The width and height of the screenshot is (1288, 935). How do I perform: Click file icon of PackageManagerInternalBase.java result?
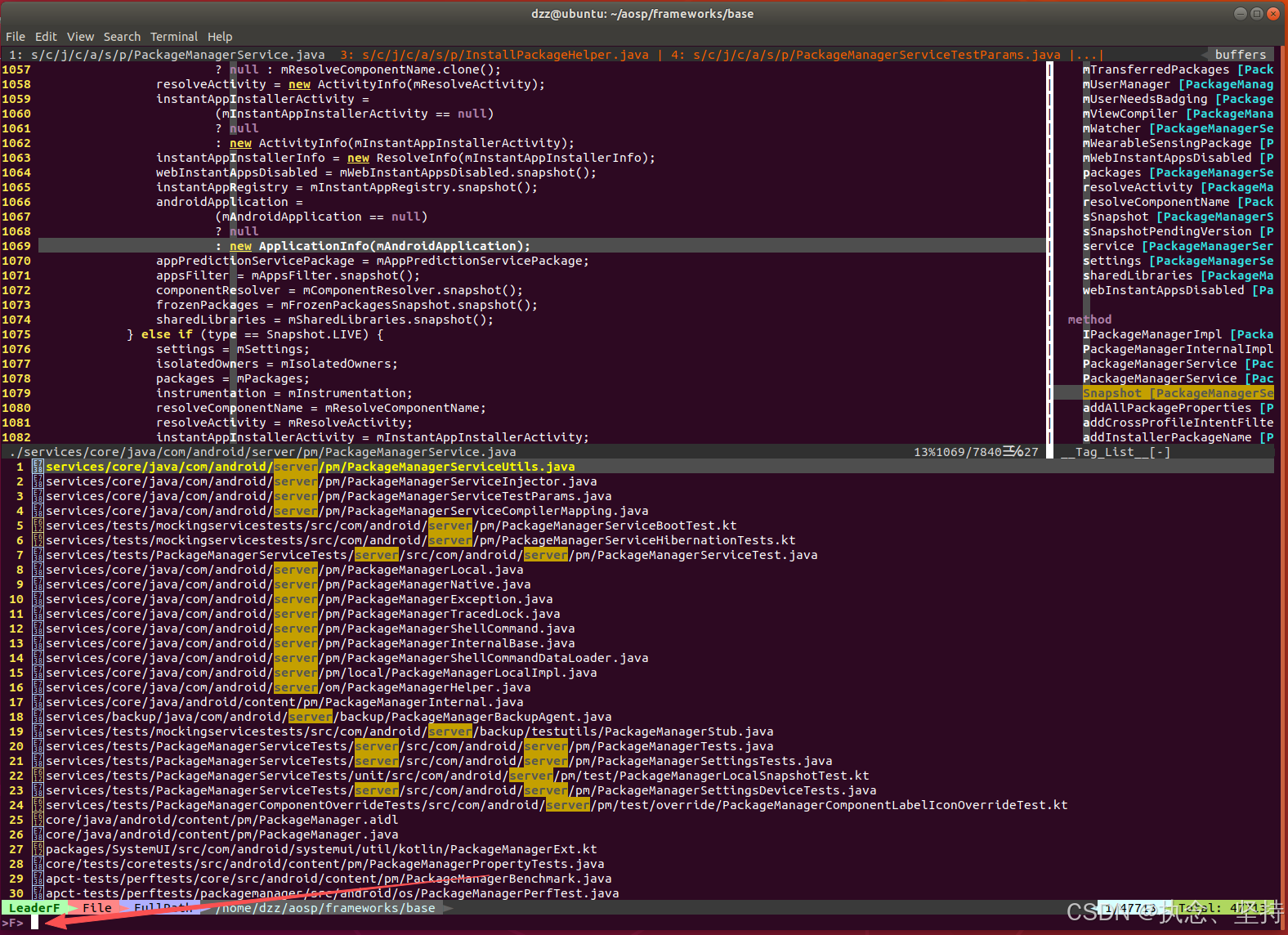pyautogui.click(x=38, y=643)
